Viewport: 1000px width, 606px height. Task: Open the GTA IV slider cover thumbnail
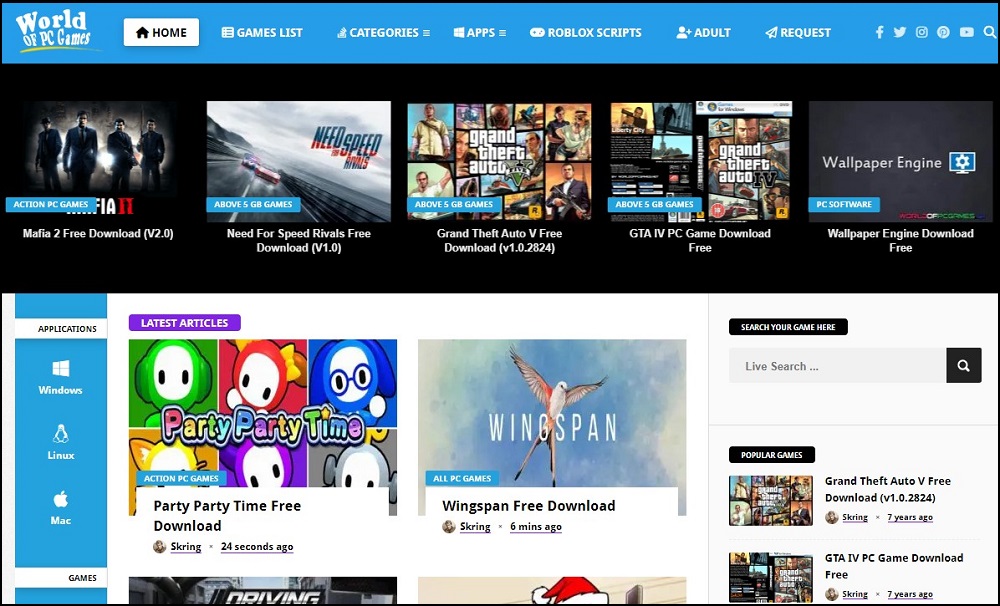[700, 161]
